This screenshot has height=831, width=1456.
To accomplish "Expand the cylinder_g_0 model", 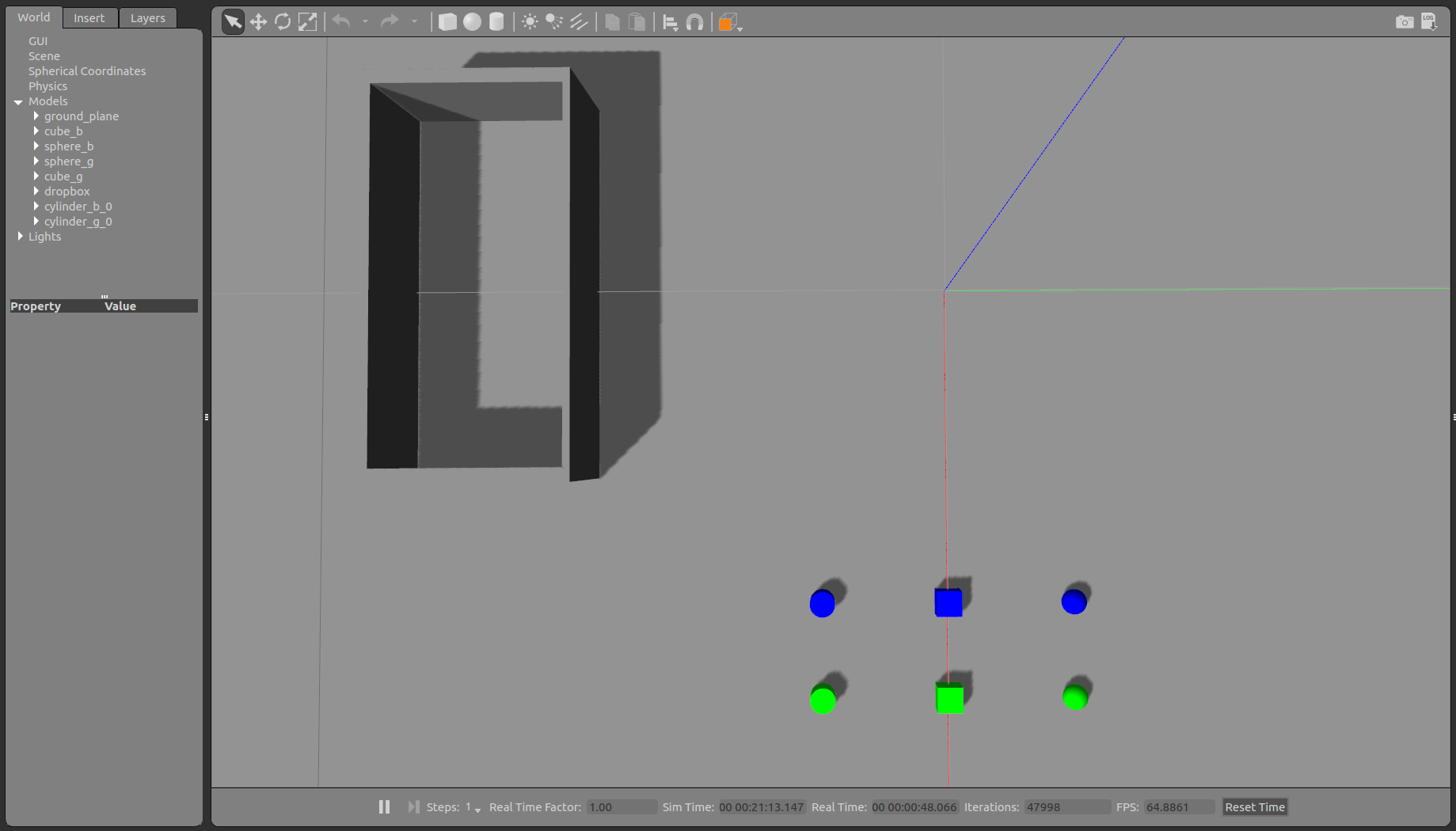I will pos(36,222).
